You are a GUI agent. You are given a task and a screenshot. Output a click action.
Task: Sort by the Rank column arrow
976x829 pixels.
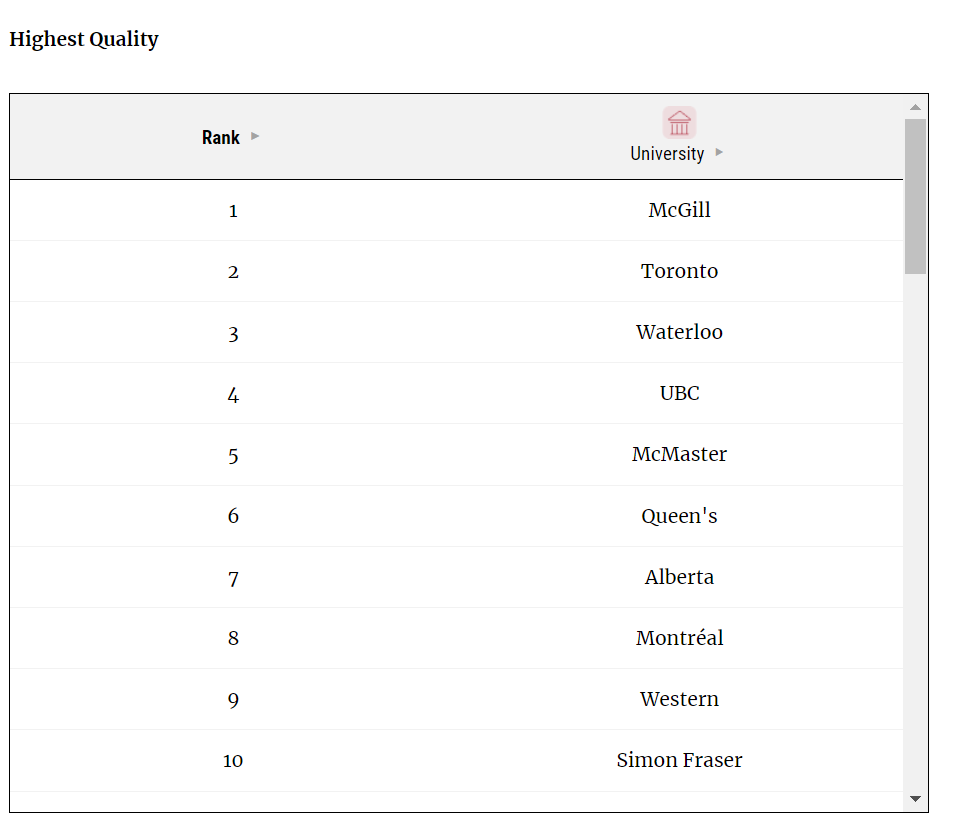(255, 136)
